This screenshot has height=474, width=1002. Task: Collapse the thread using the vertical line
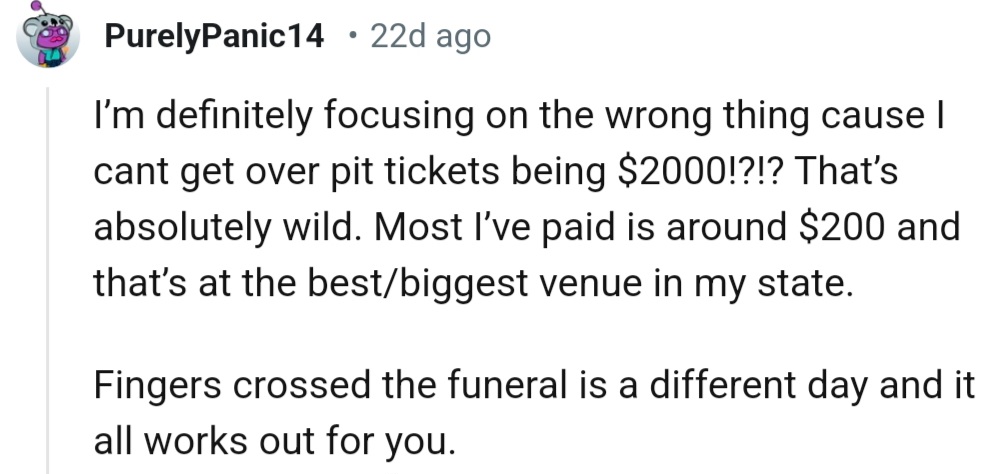point(48,280)
